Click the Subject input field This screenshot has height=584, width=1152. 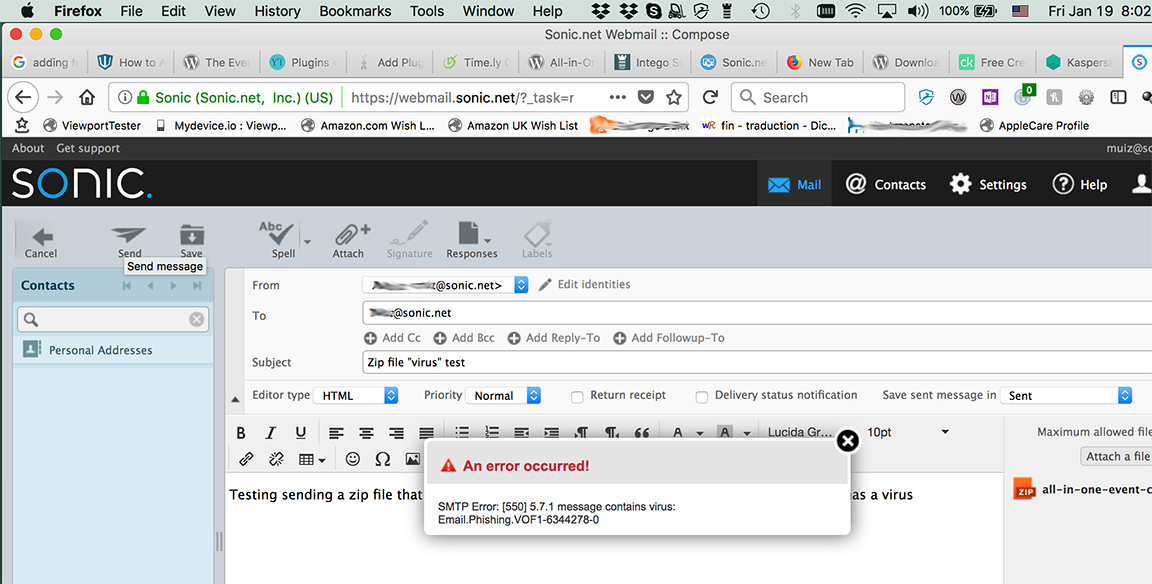point(757,362)
